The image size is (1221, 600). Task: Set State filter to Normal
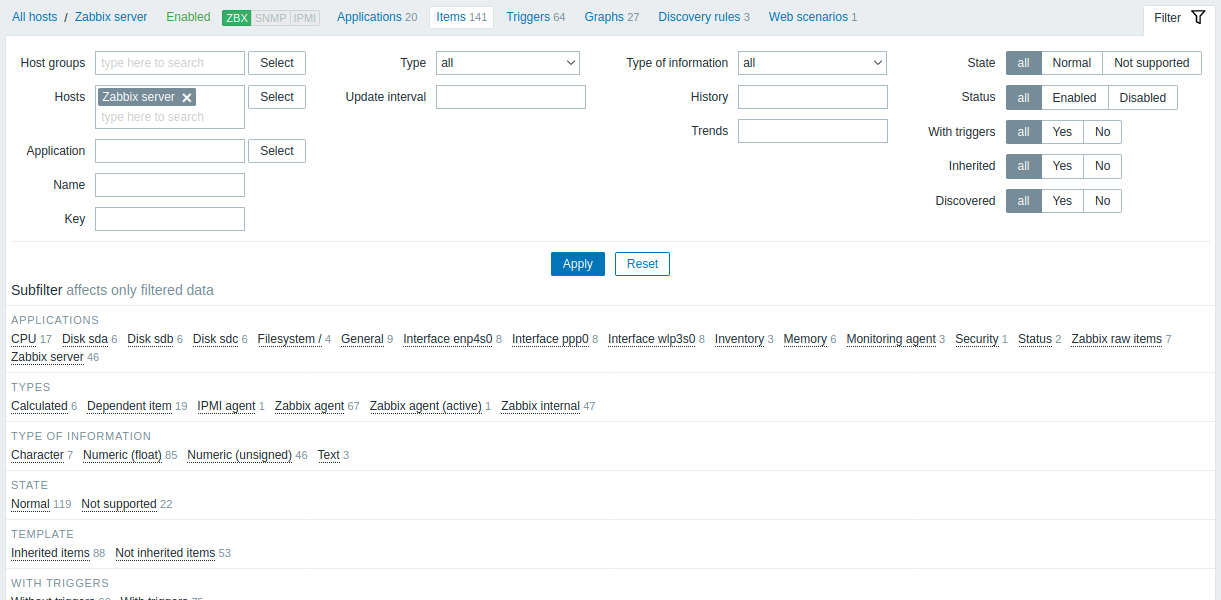point(1071,63)
